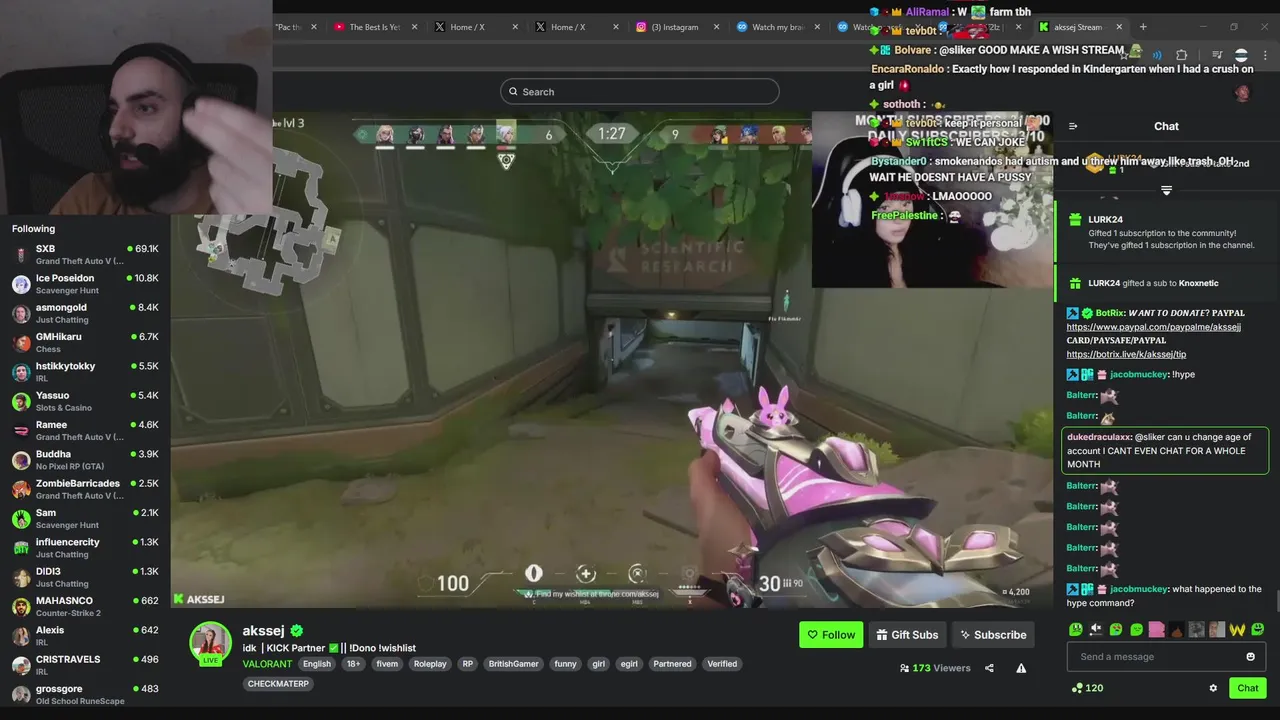Open the emoji picker in message box
Image resolution: width=1280 pixels, height=720 pixels.
click(1250, 657)
